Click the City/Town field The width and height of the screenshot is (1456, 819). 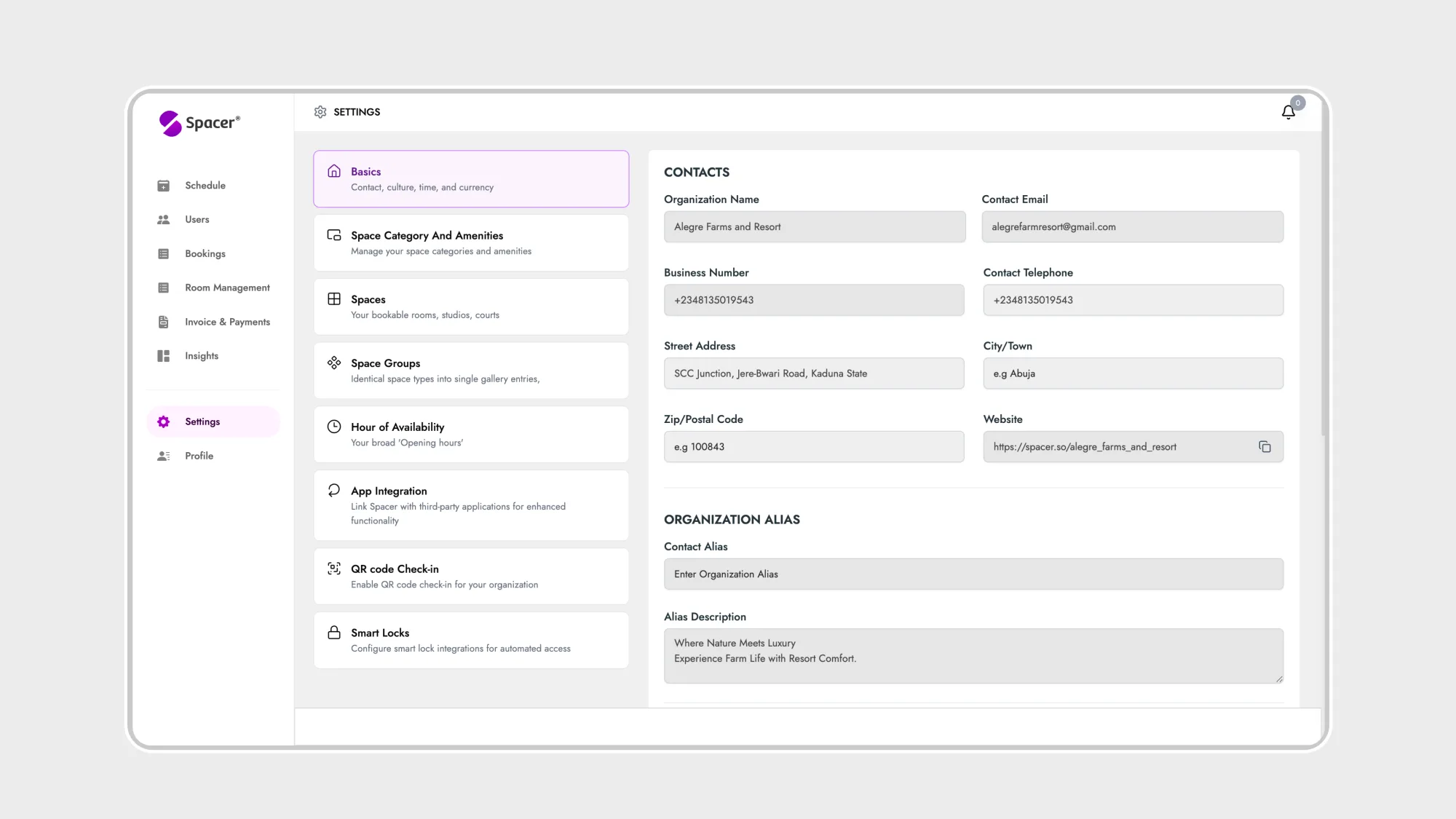(1133, 373)
